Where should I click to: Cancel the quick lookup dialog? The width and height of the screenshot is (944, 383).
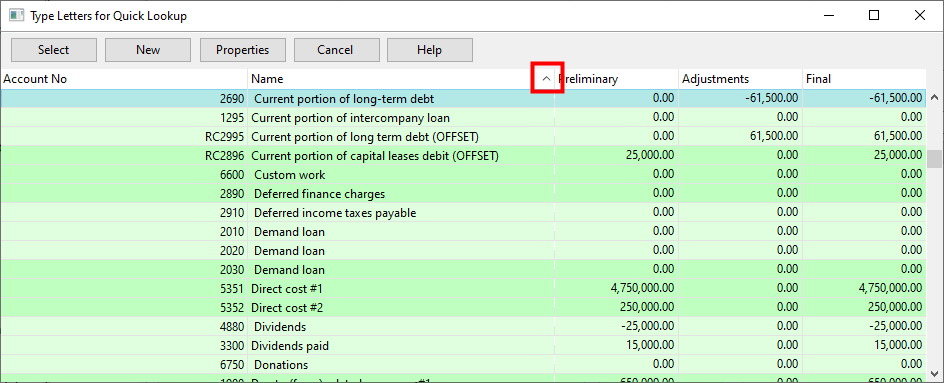coord(335,50)
